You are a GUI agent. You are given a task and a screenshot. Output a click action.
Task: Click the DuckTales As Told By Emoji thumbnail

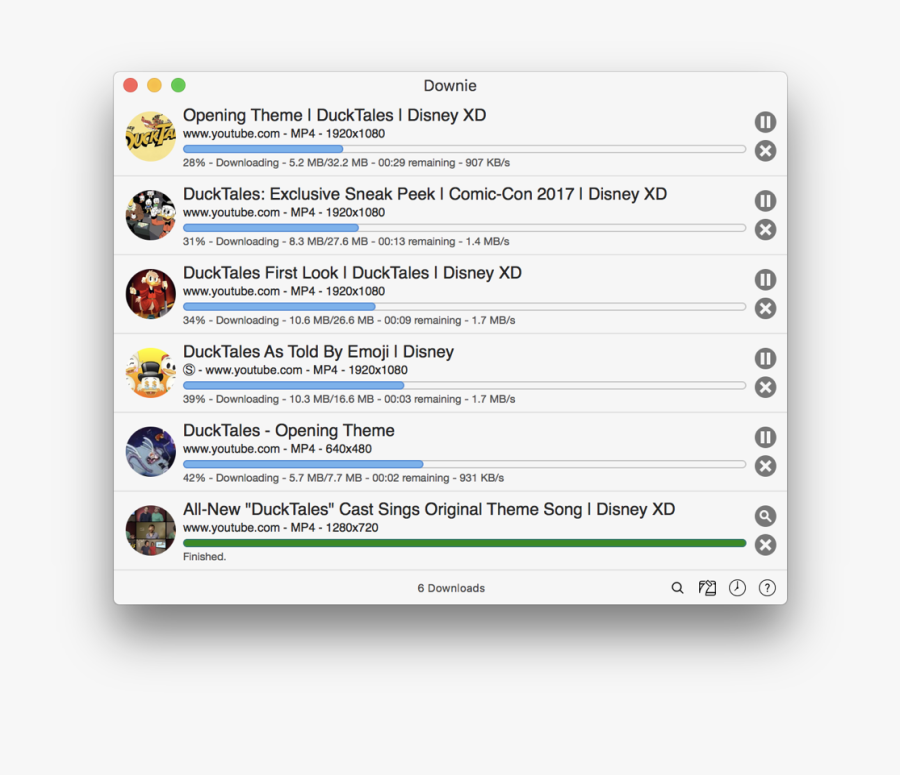[150, 372]
